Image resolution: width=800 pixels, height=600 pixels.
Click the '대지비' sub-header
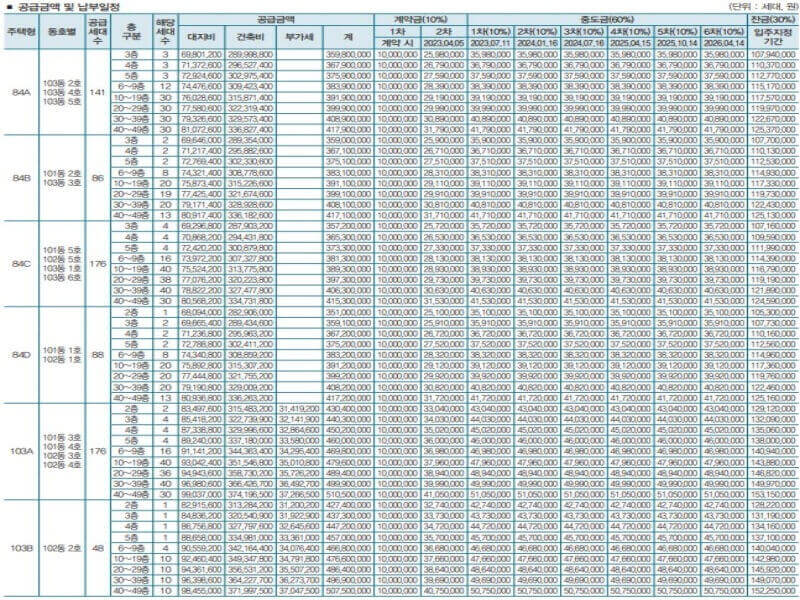[201, 37]
